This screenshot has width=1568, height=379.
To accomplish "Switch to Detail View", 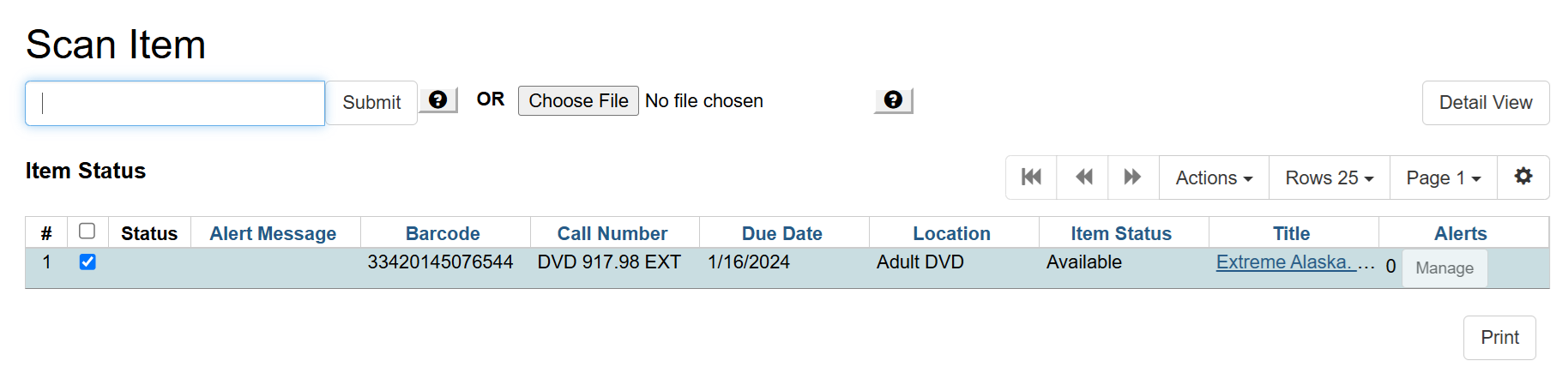I will point(1485,103).
